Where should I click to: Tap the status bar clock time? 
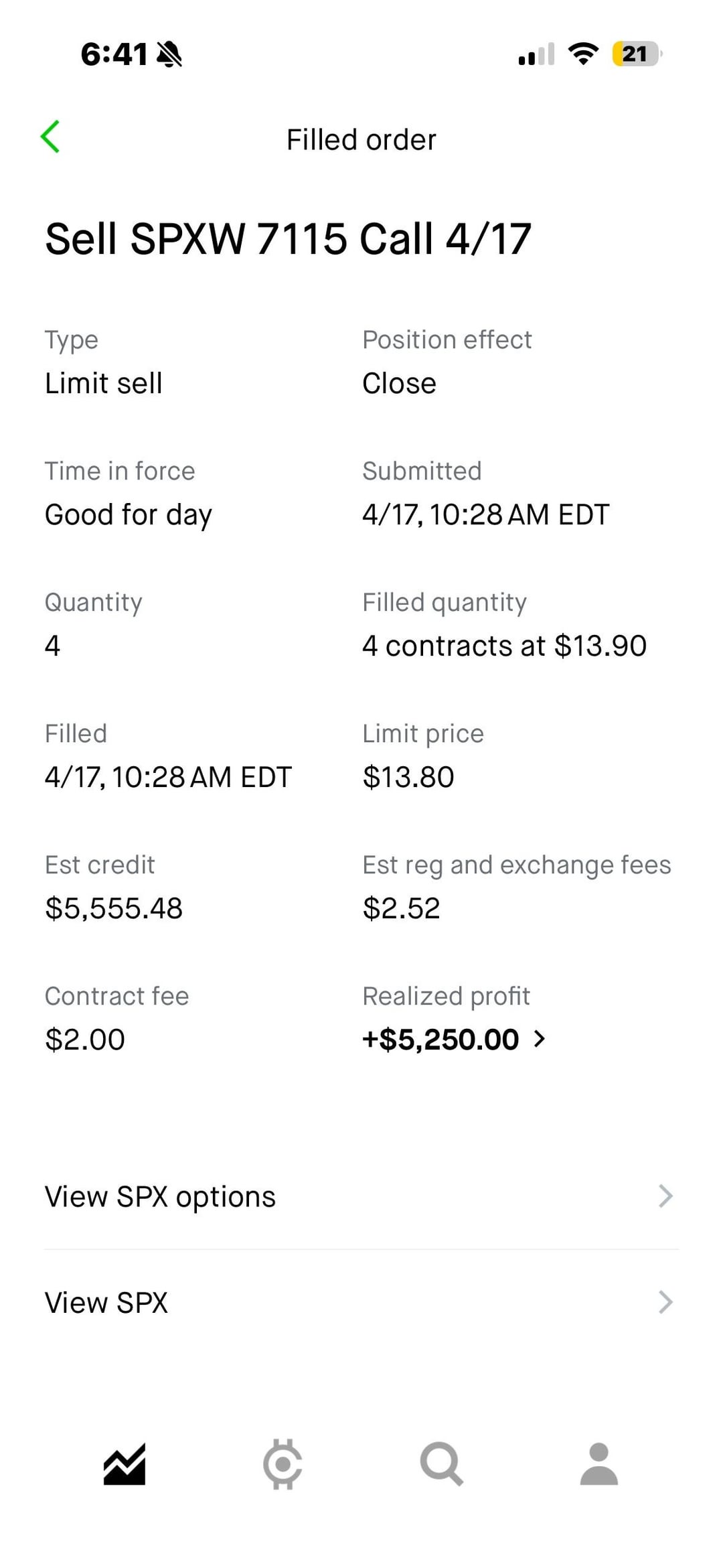coord(114,54)
